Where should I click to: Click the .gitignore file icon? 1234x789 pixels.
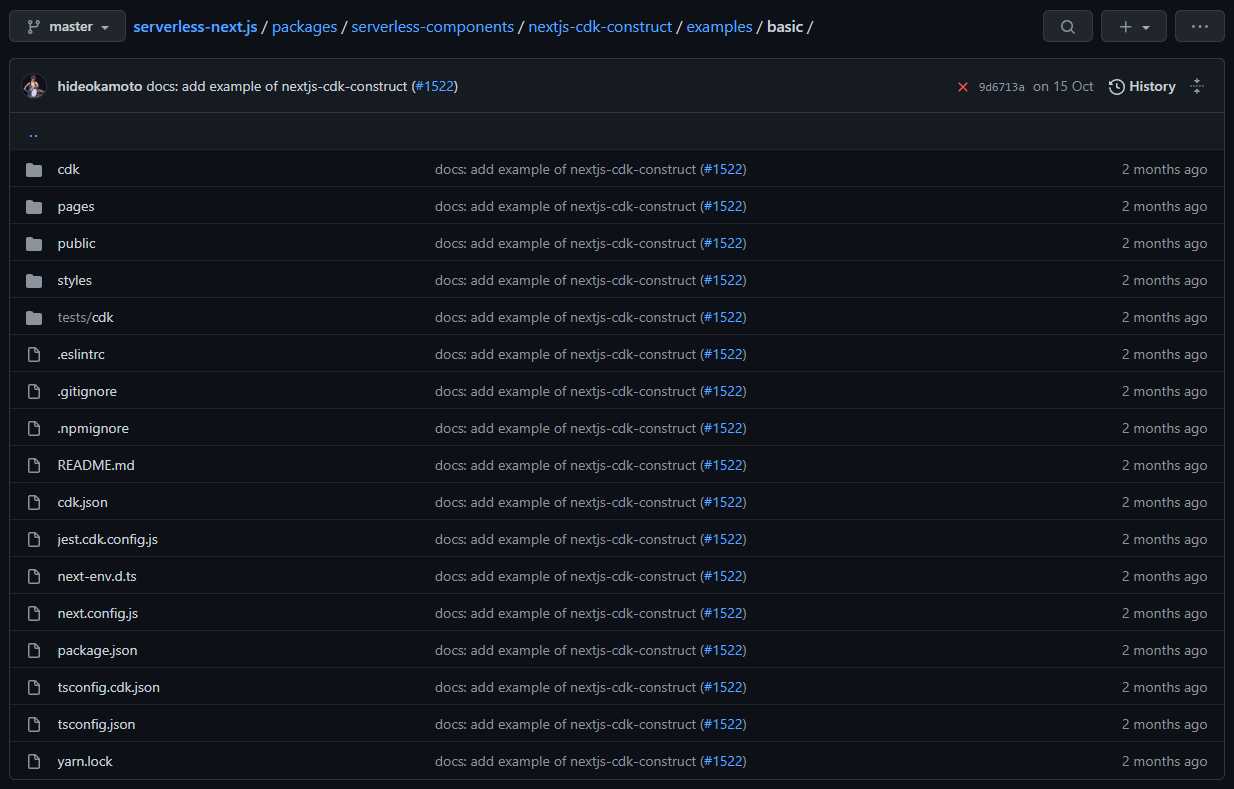34,391
